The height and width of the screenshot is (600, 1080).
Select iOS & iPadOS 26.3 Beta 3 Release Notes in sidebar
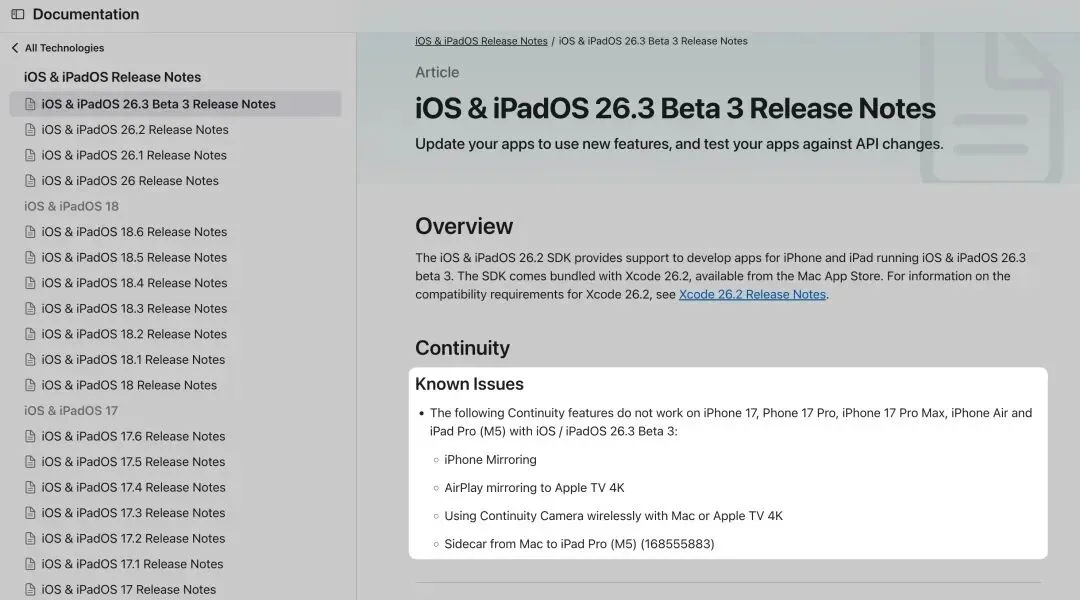(x=158, y=104)
